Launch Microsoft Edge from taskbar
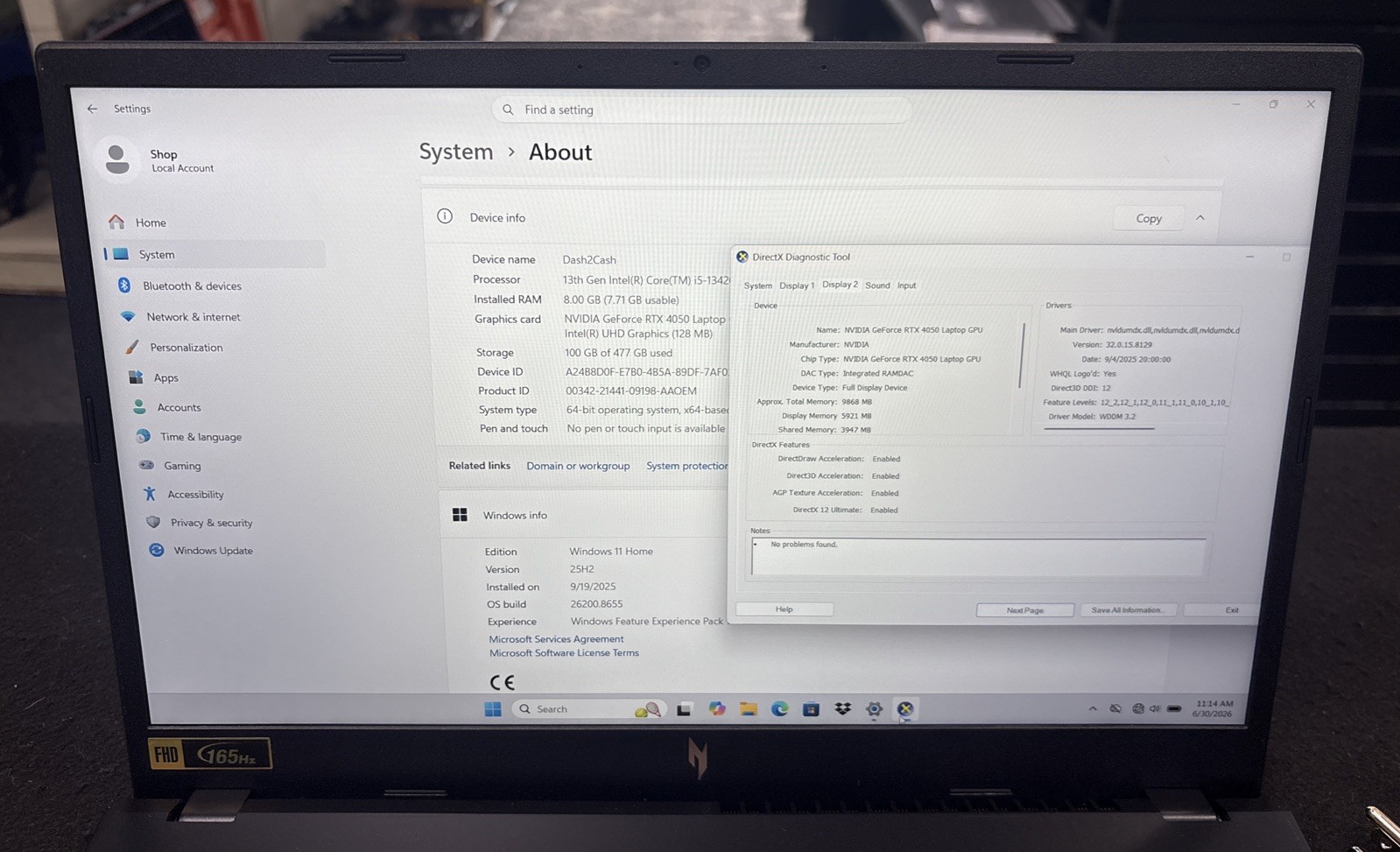Screen dimensions: 1400x852 tap(779, 709)
